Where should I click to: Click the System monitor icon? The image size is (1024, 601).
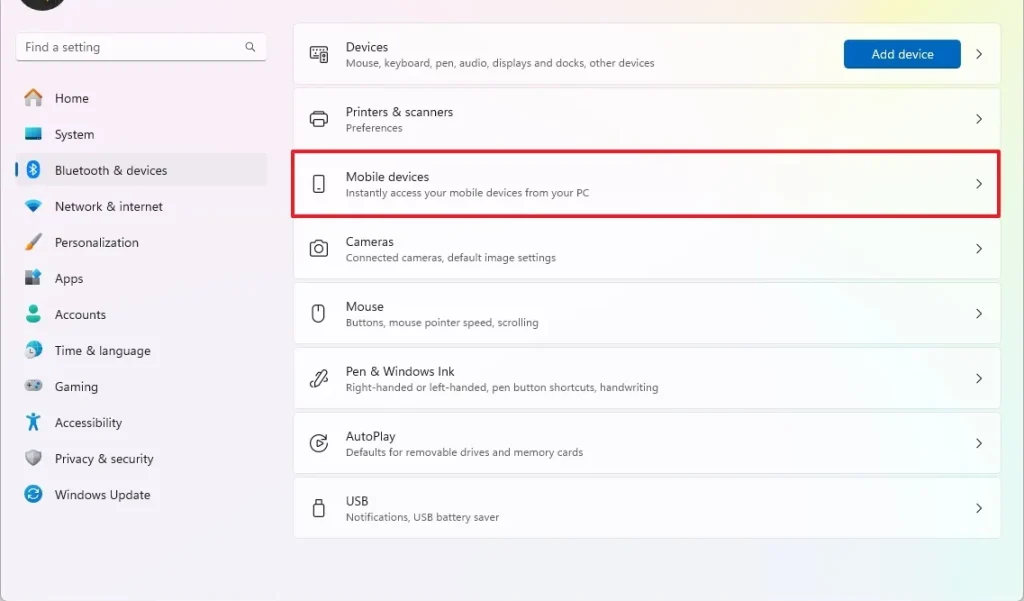coord(33,134)
